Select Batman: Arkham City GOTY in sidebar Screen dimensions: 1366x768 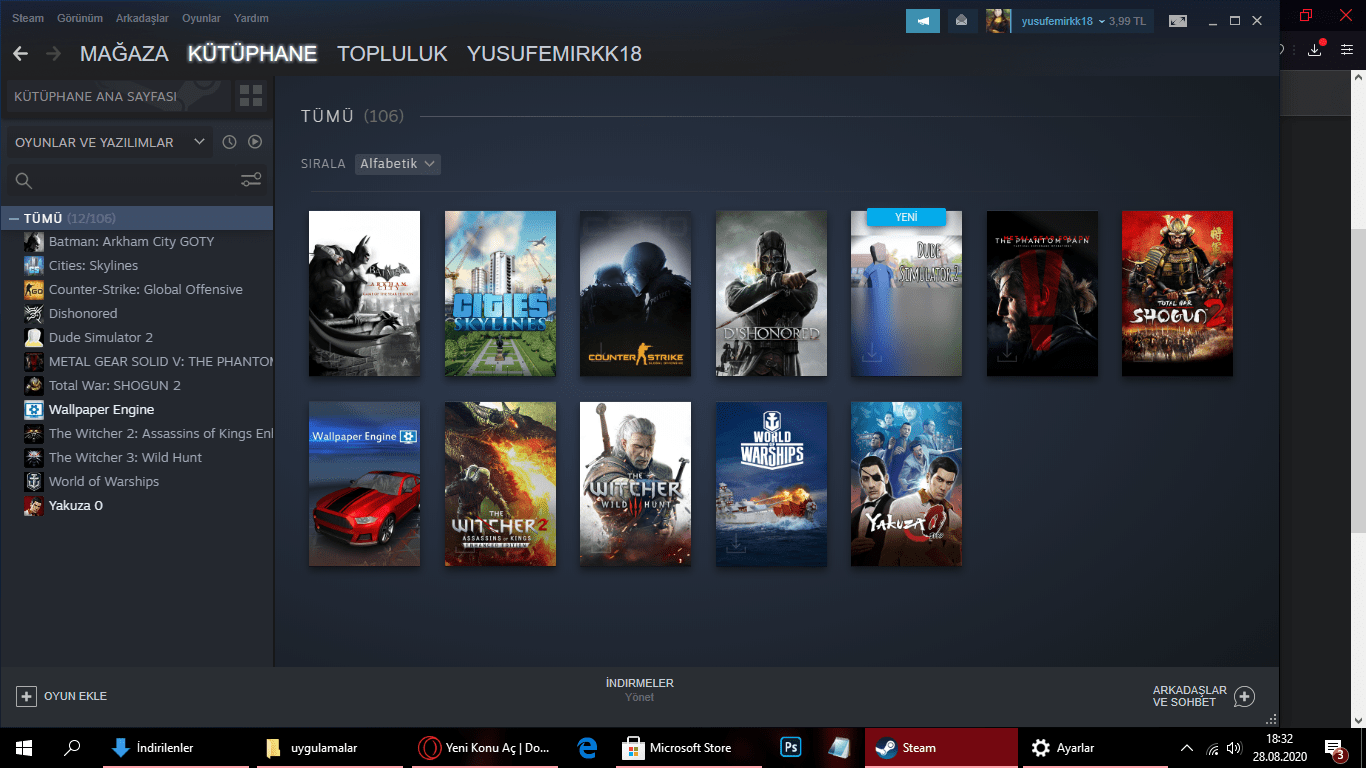(137, 241)
